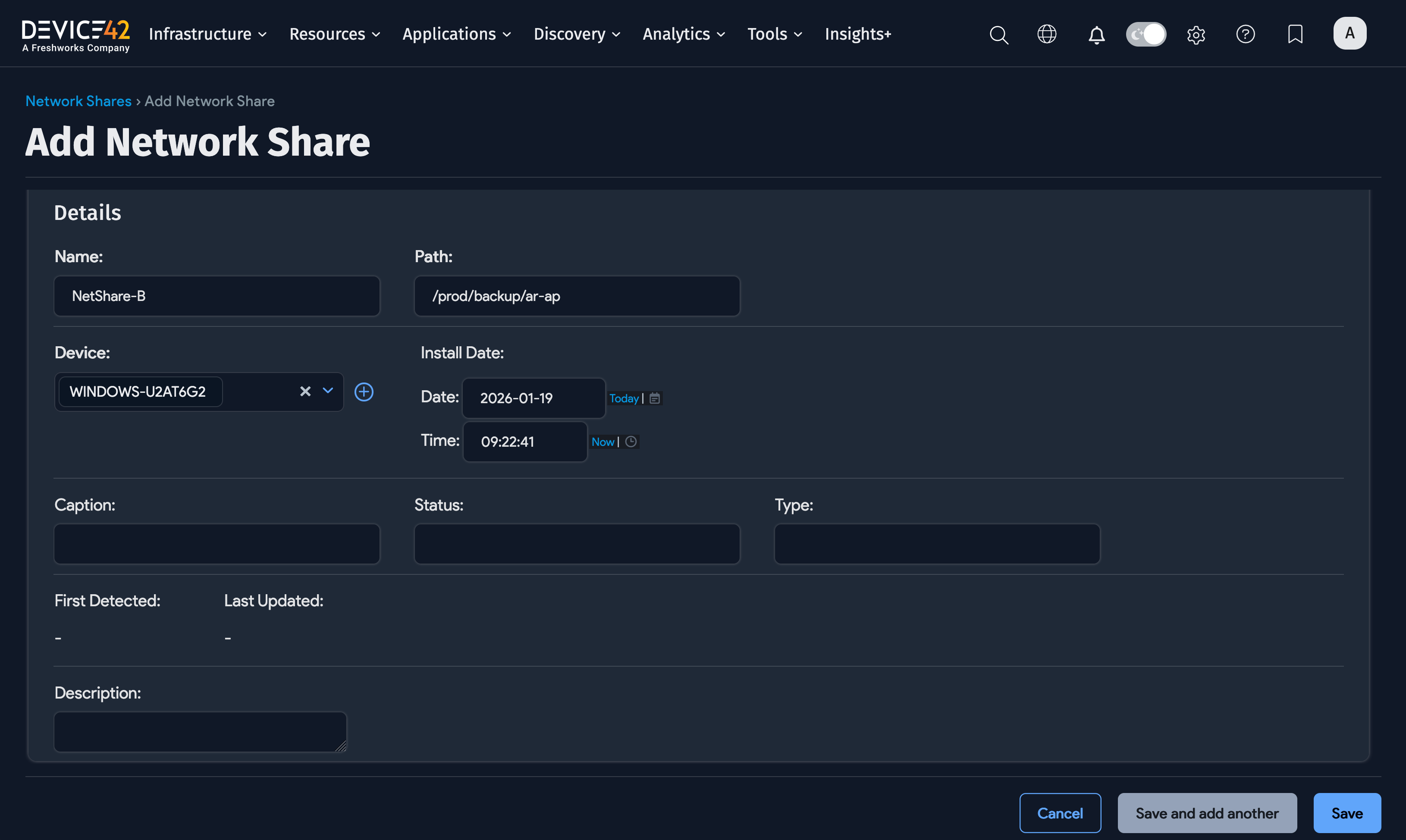Expand the Device selection dropdown
This screenshot has height=840, width=1406.
tap(327, 391)
